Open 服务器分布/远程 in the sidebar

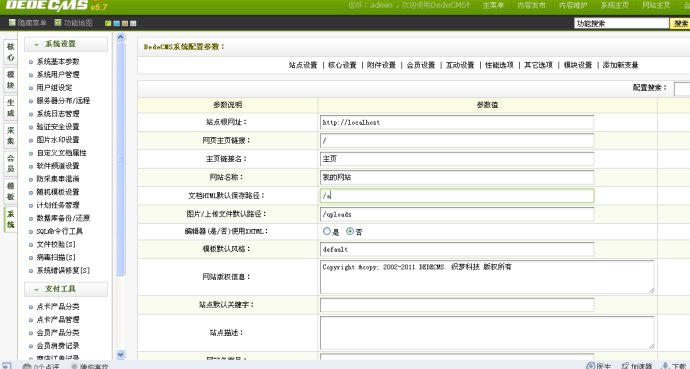[63, 101]
